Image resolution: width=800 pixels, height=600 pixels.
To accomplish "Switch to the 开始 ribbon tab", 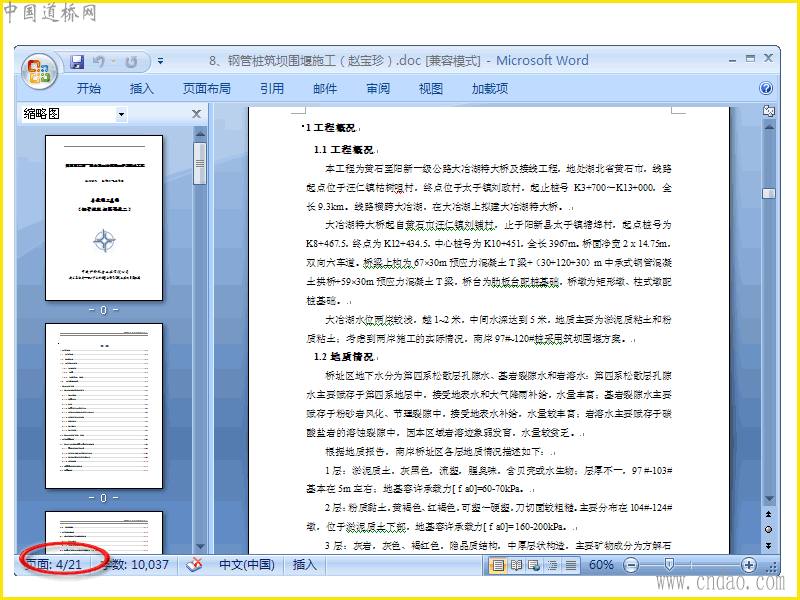I will (x=89, y=89).
